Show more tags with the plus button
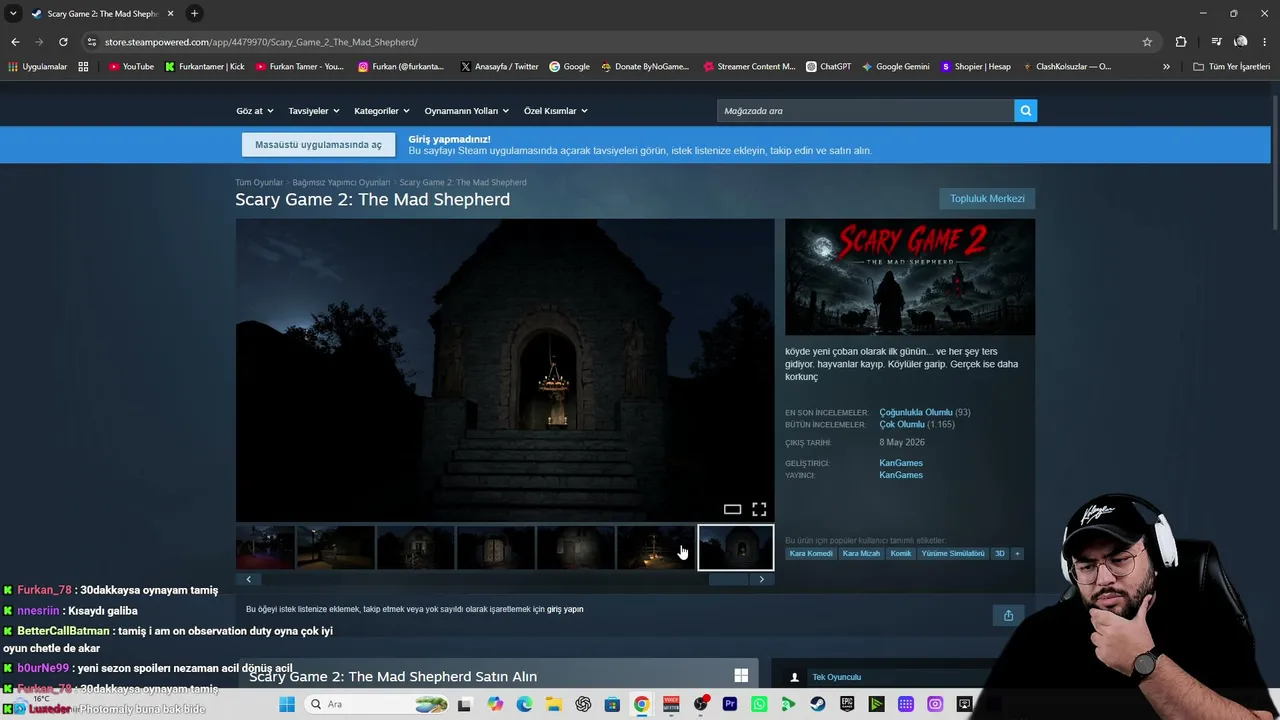This screenshot has width=1280, height=720. [x=1017, y=553]
